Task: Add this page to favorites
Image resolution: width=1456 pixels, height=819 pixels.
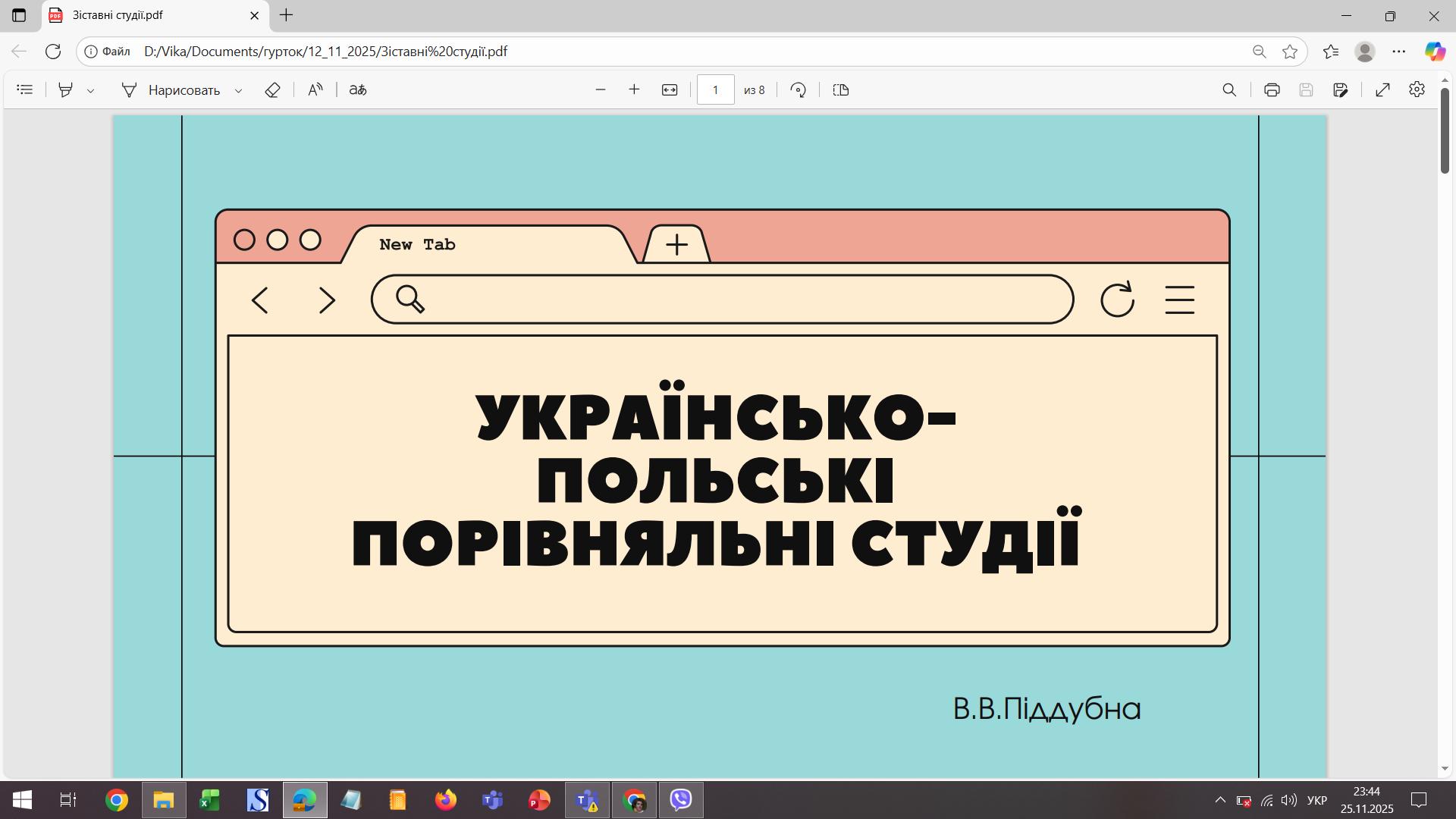Action: tap(1289, 52)
